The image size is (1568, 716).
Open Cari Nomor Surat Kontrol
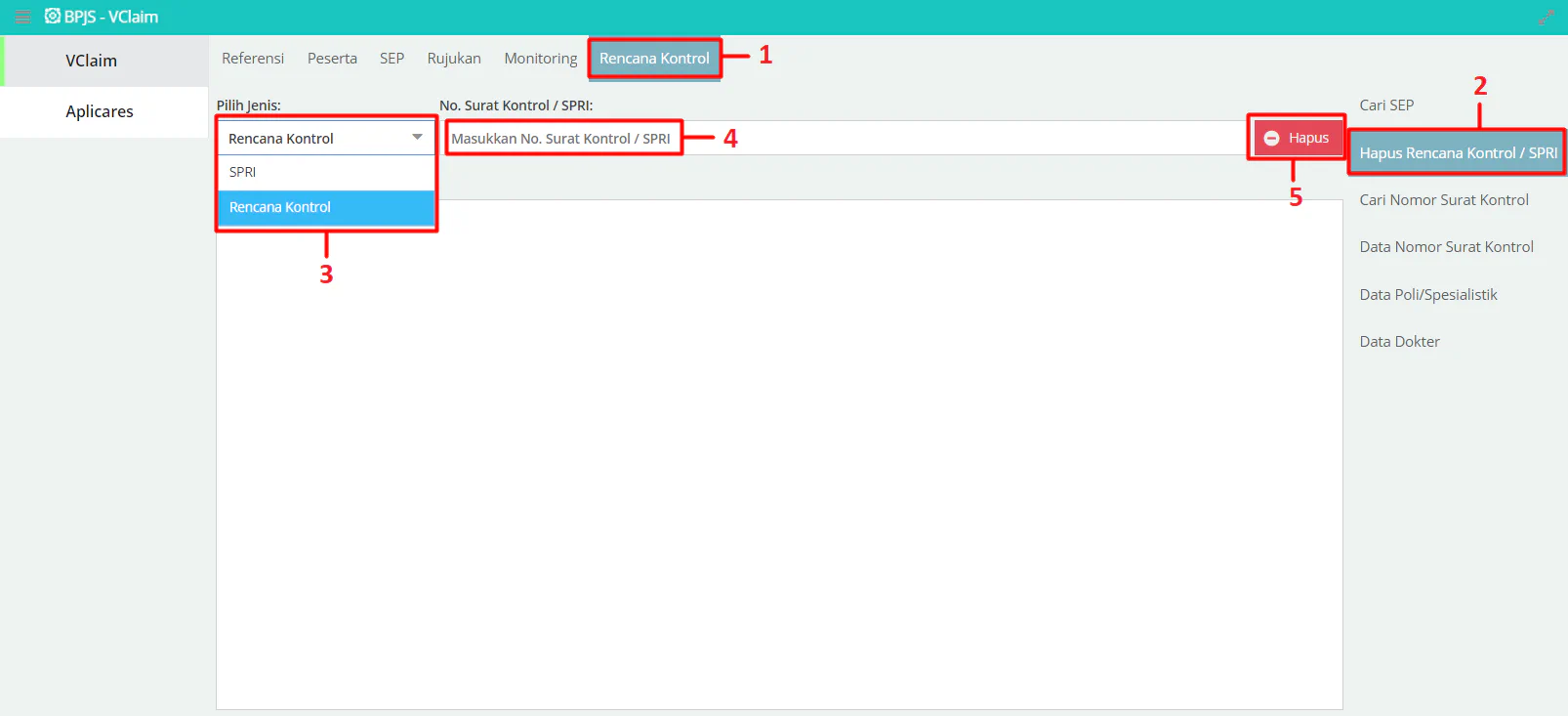[1444, 200]
